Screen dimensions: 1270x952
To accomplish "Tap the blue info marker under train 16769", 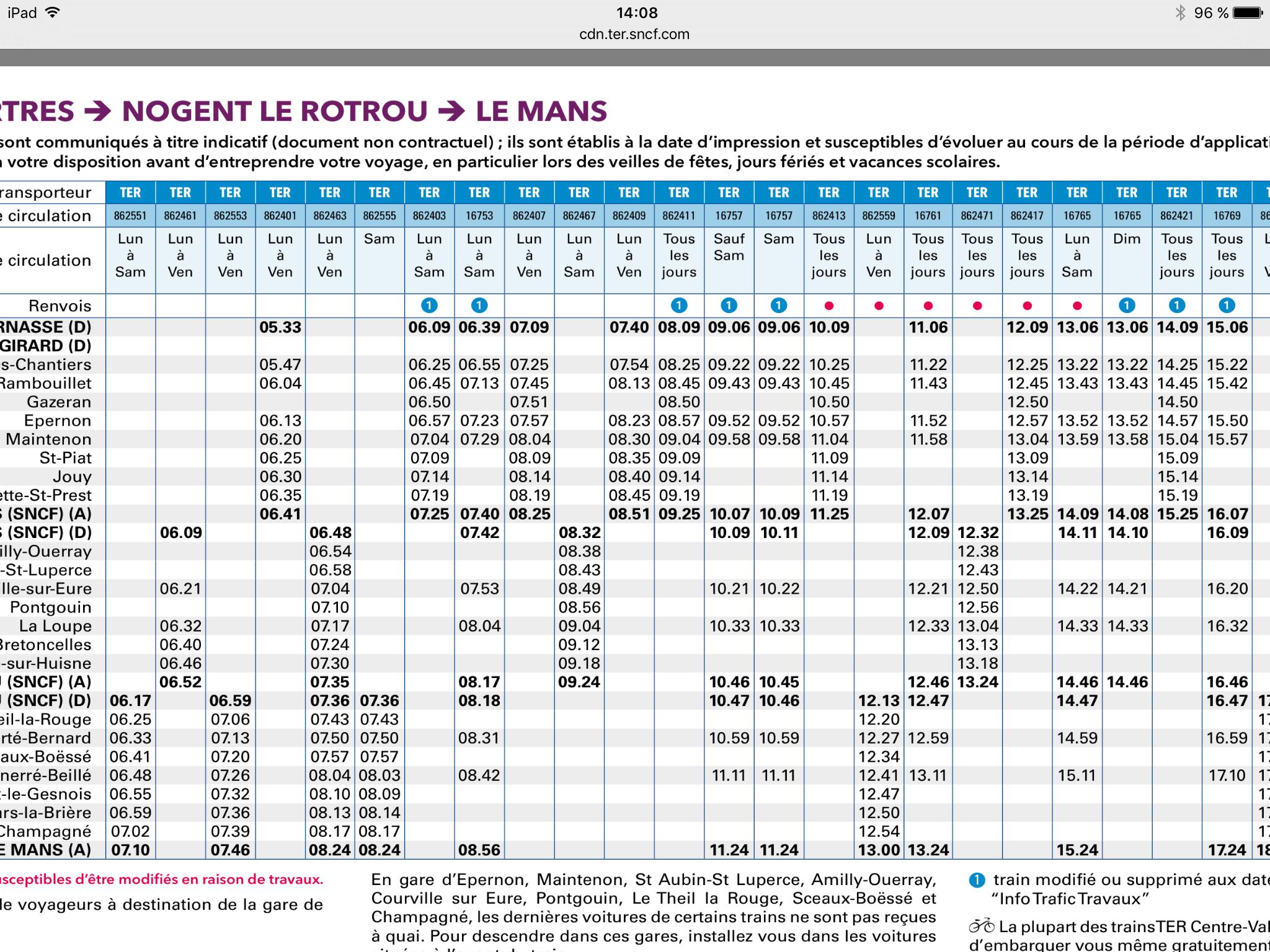I will click(x=1227, y=306).
